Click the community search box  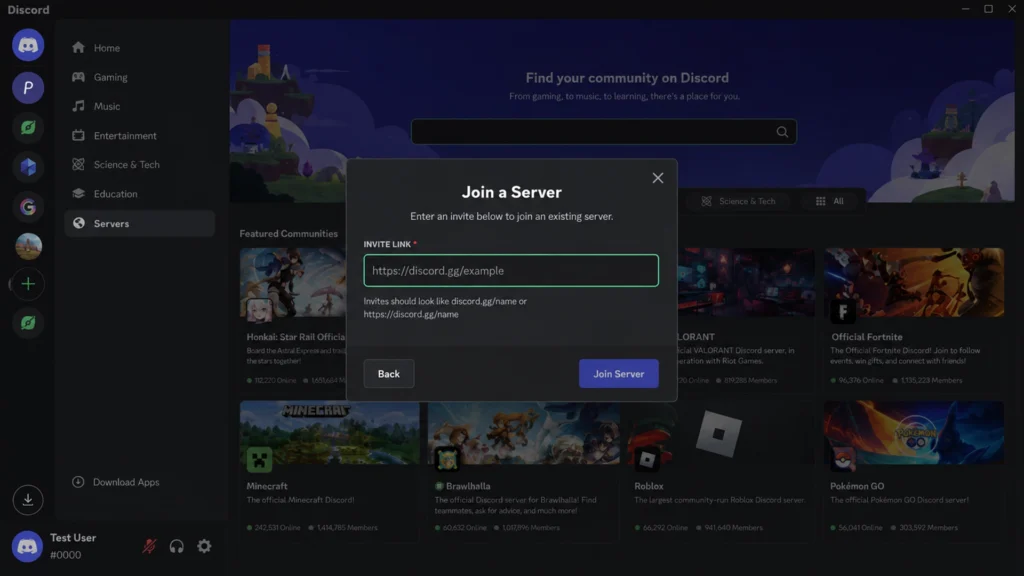(603, 132)
